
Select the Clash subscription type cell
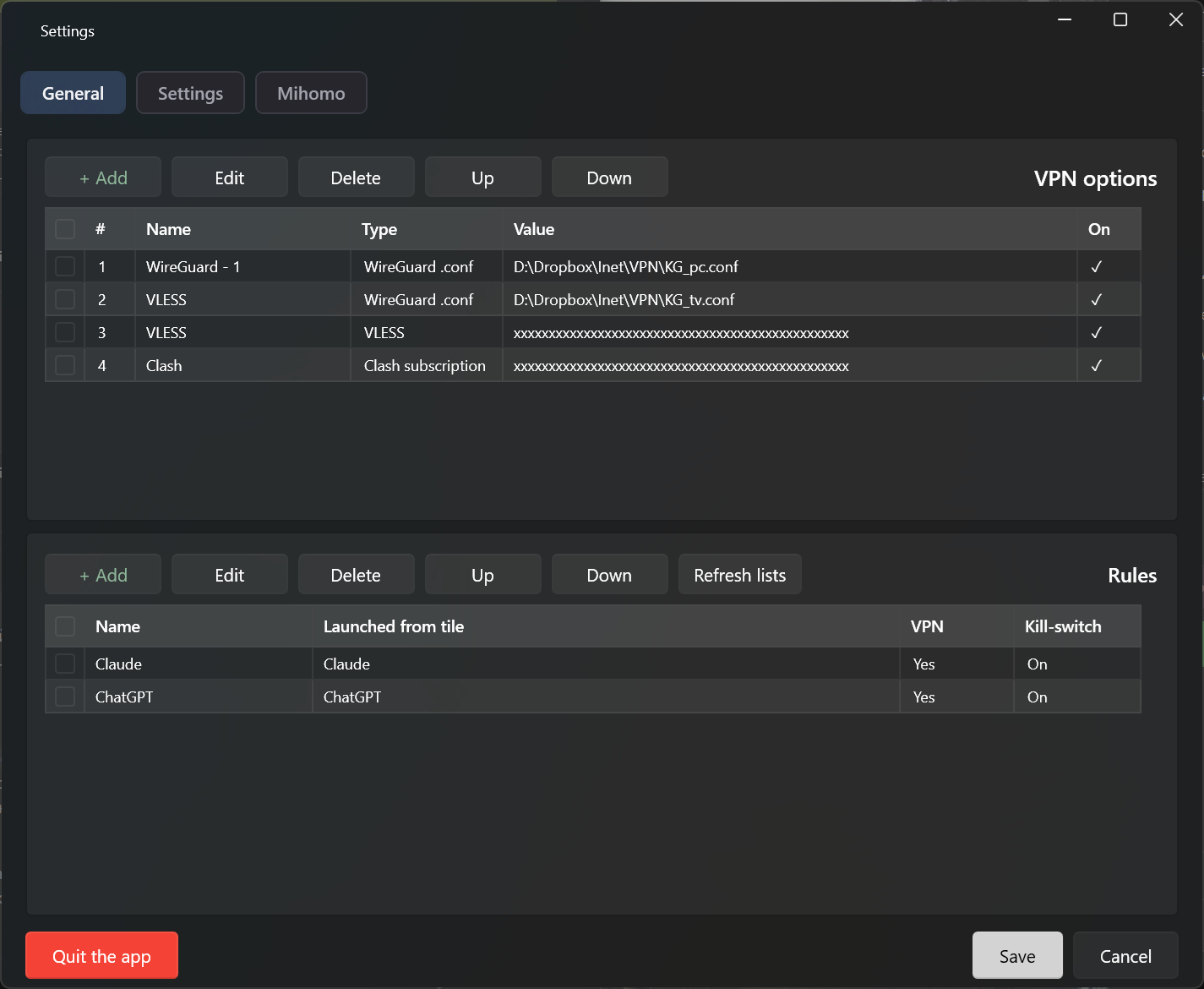(425, 365)
